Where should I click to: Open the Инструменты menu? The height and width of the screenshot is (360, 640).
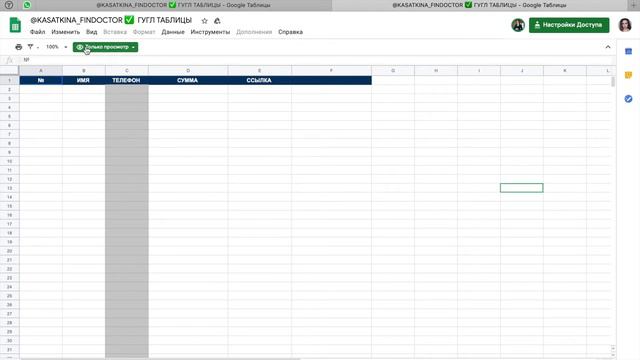pos(210,32)
